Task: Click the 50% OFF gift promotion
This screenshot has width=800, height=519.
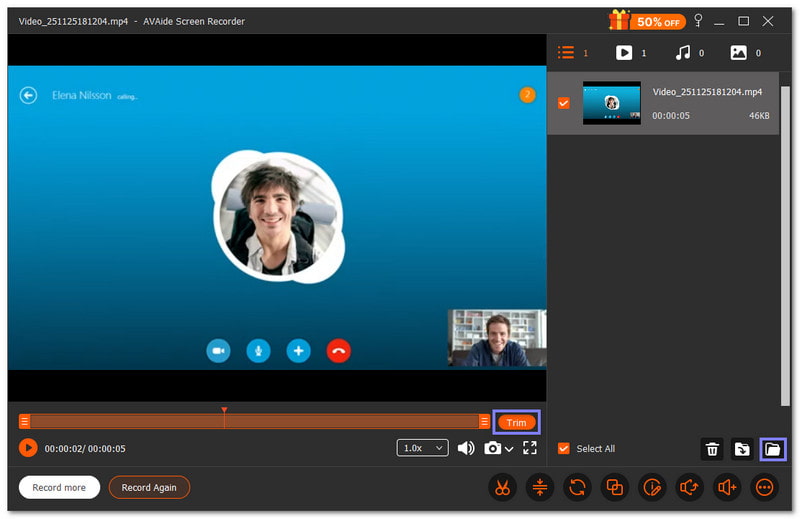Action: pyautogui.click(x=647, y=21)
